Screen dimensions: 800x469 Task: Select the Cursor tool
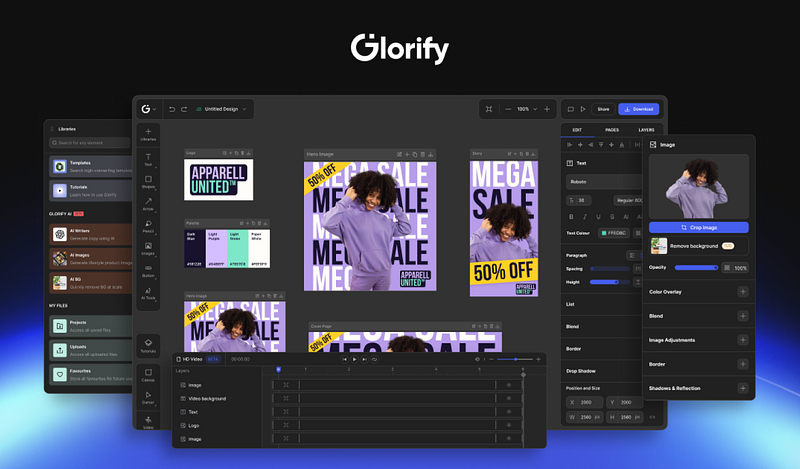pyautogui.click(x=148, y=397)
